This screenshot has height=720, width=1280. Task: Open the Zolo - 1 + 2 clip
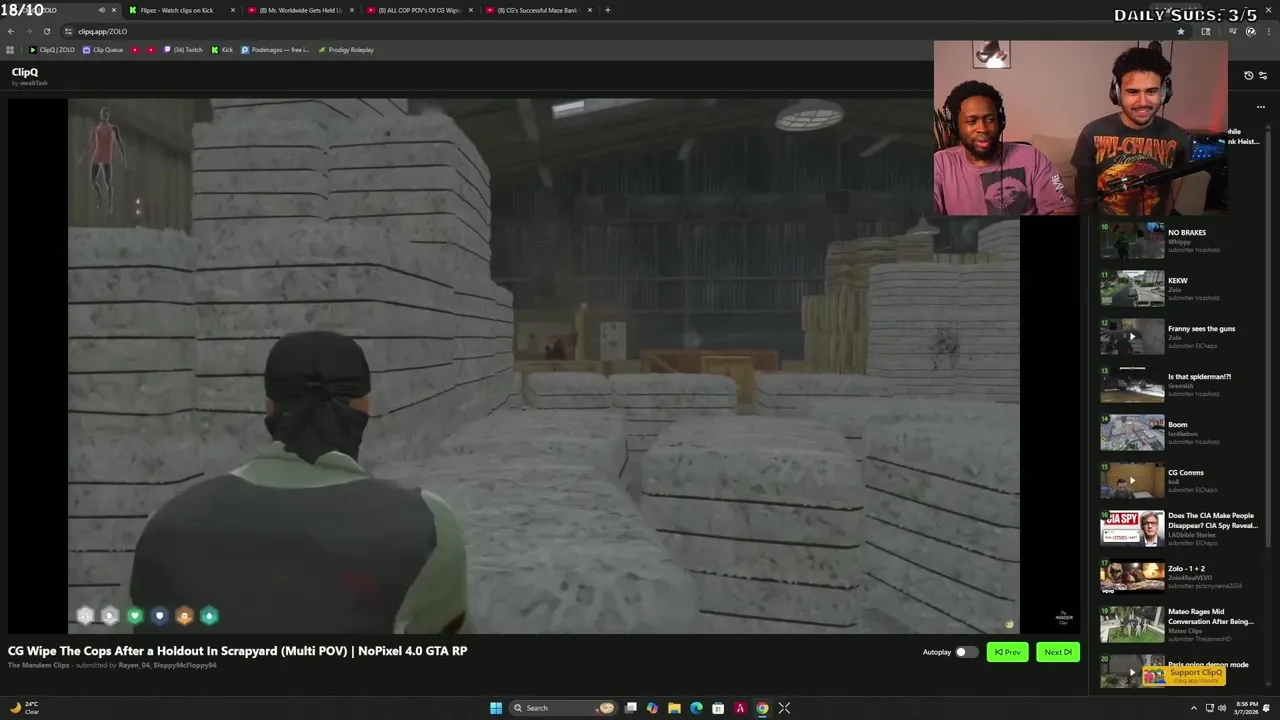coord(1178,577)
